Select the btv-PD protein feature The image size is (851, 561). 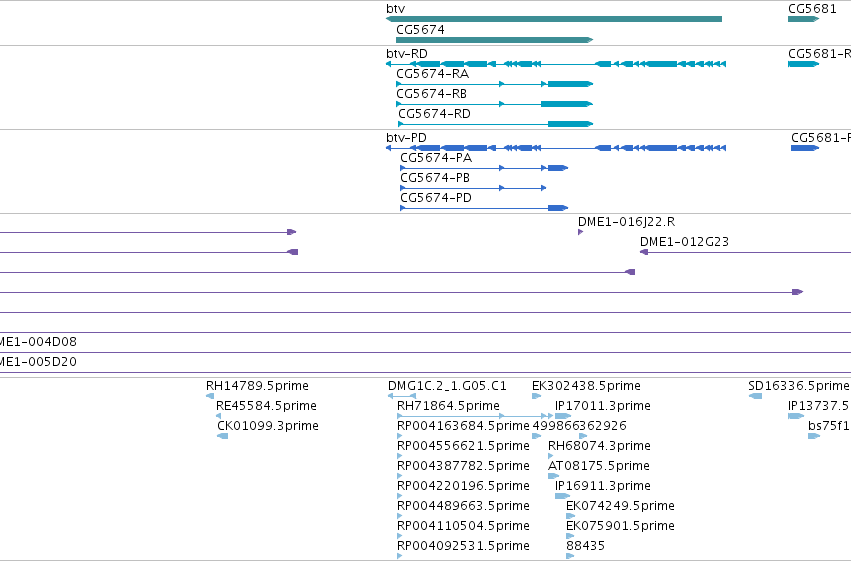point(556,148)
